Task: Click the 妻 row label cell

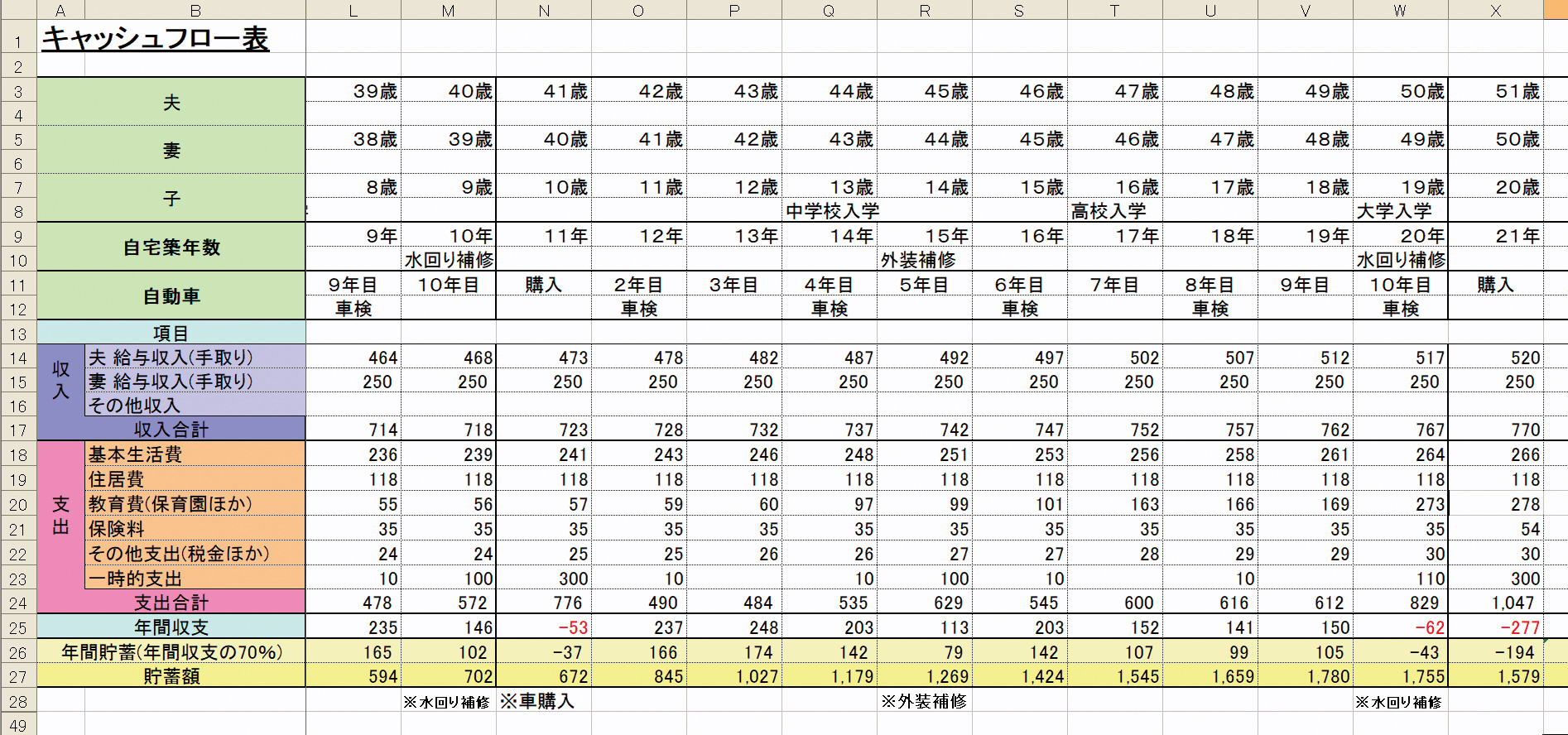Action: coord(171,151)
